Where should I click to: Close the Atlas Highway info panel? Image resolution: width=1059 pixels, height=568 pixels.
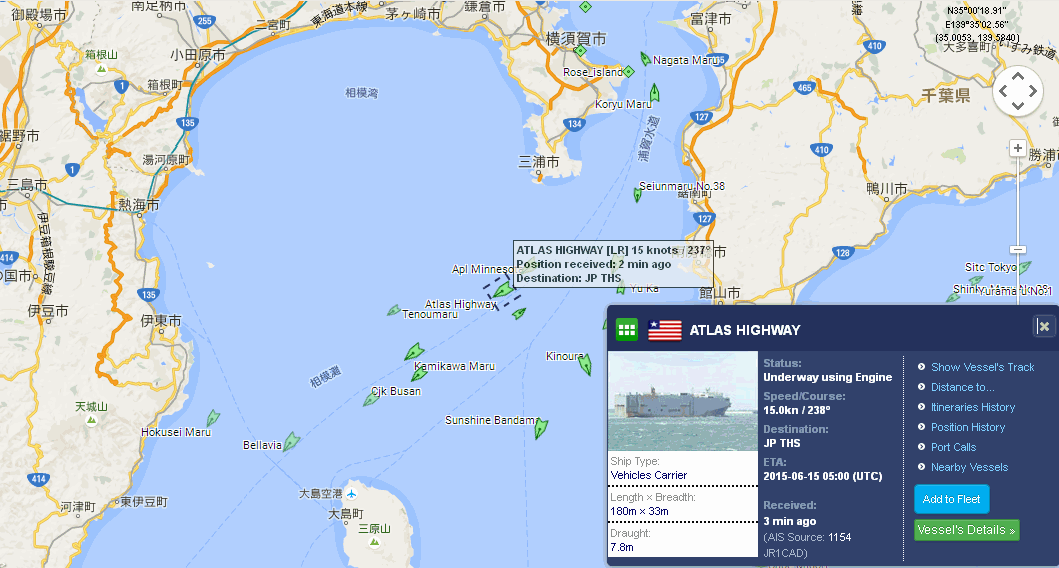coord(1043,327)
